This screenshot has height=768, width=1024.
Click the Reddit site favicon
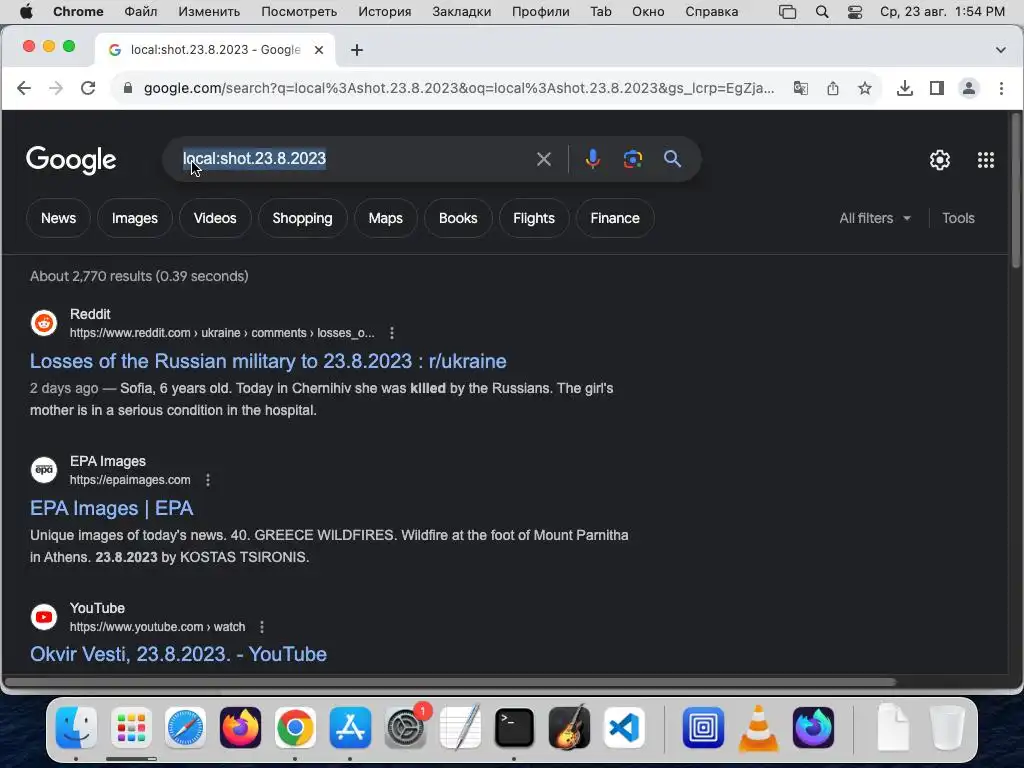44,323
